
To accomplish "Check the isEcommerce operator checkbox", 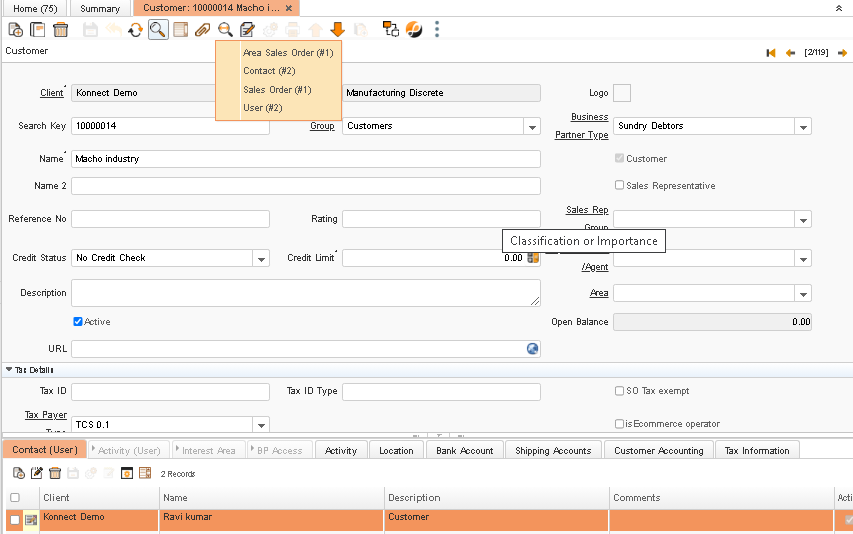I will click(619, 423).
